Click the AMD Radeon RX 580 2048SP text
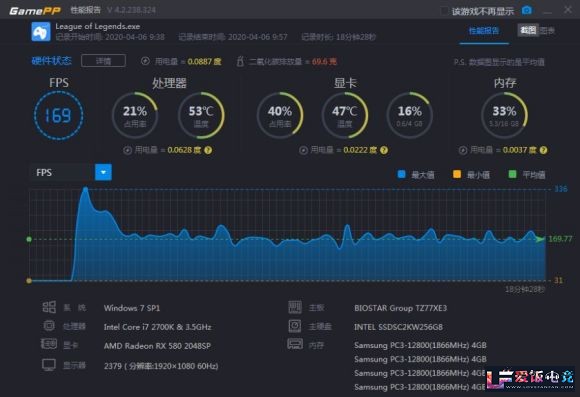The width and height of the screenshot is (580, 397). pyautogui.click(x=157, y=346)
